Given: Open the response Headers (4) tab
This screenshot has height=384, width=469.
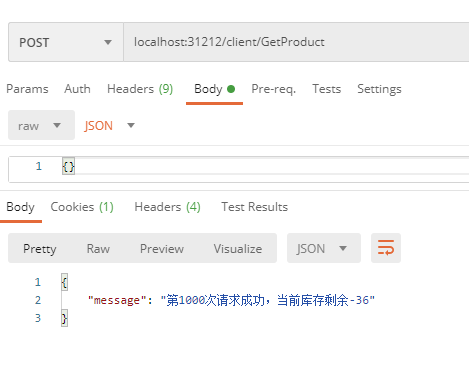Looking at the screenshot, I should tap(167, 207).
